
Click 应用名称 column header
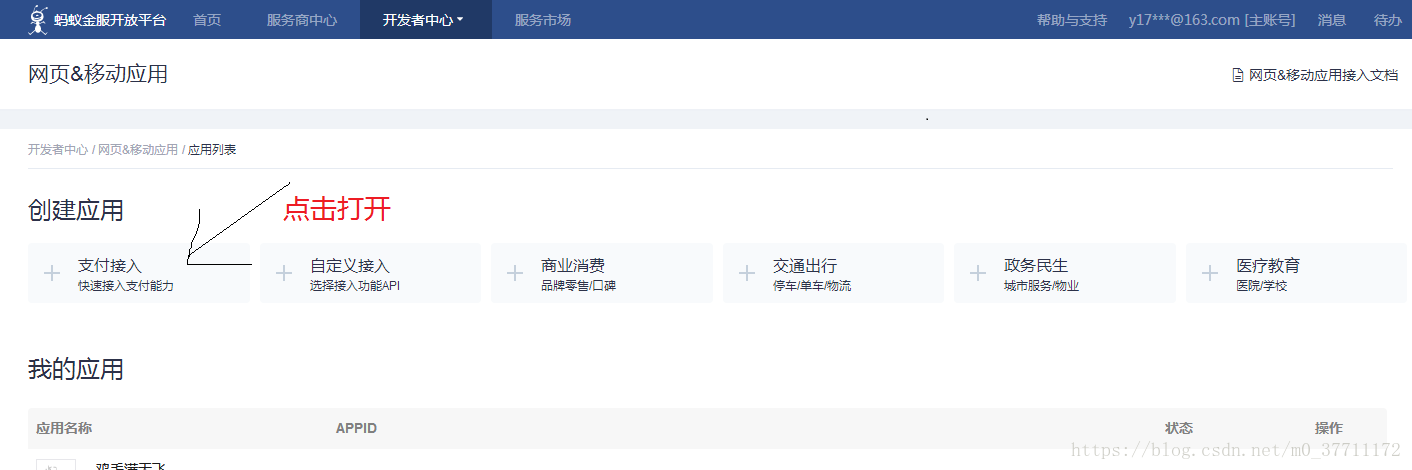(64, 428)
